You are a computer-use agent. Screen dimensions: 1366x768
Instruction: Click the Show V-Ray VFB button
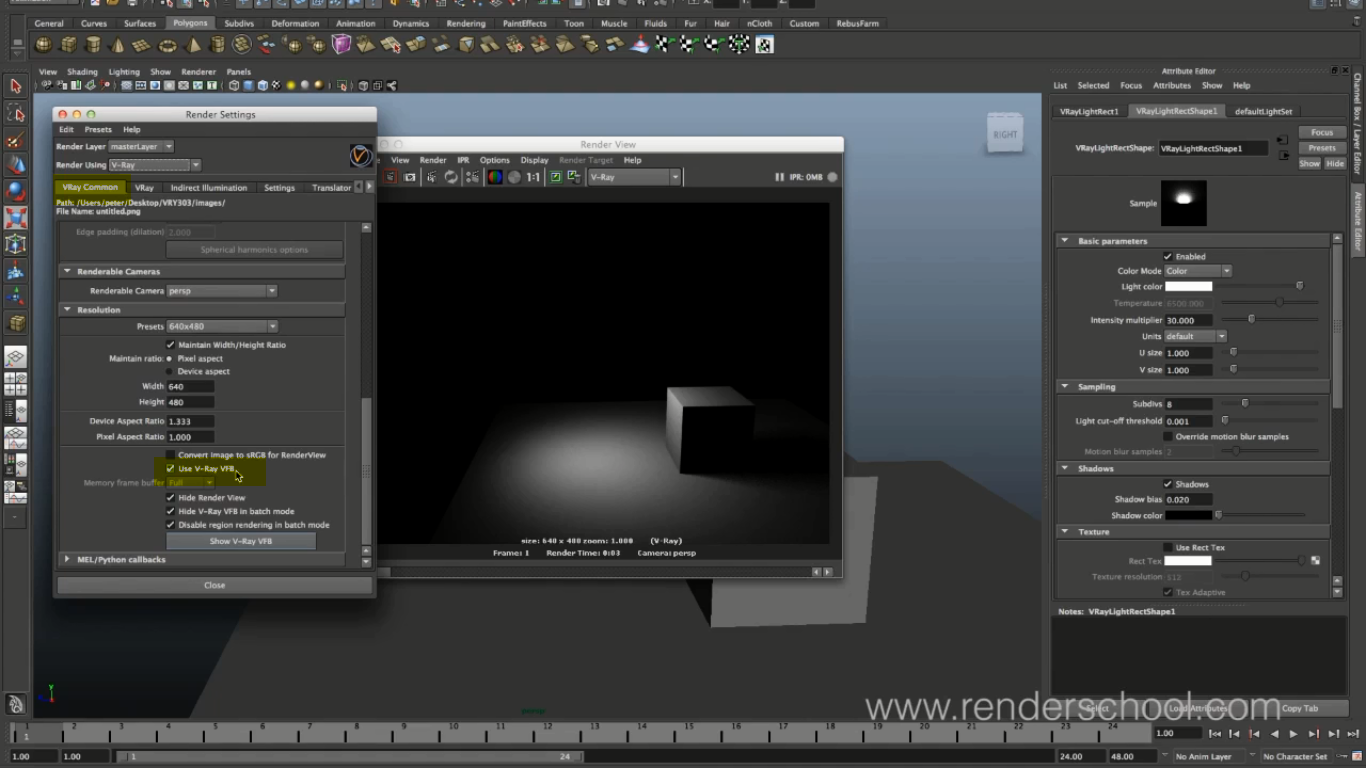240,541
